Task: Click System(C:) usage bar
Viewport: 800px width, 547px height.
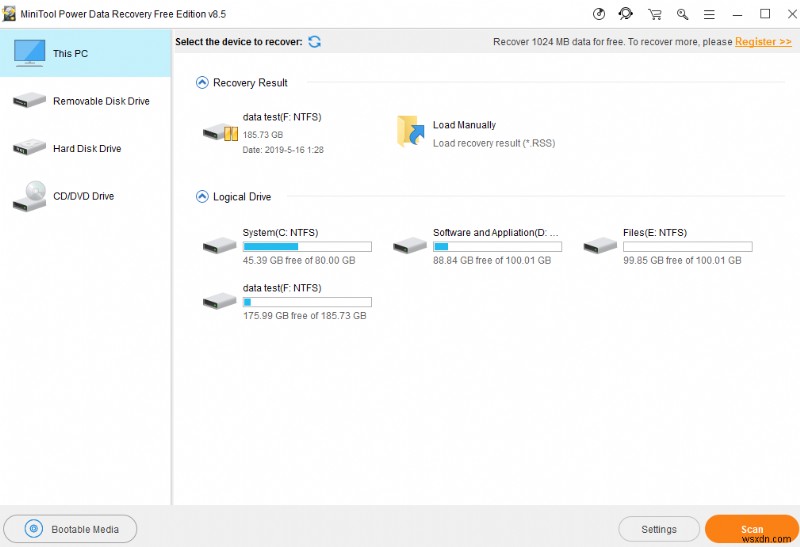Action: click(307, 246)
